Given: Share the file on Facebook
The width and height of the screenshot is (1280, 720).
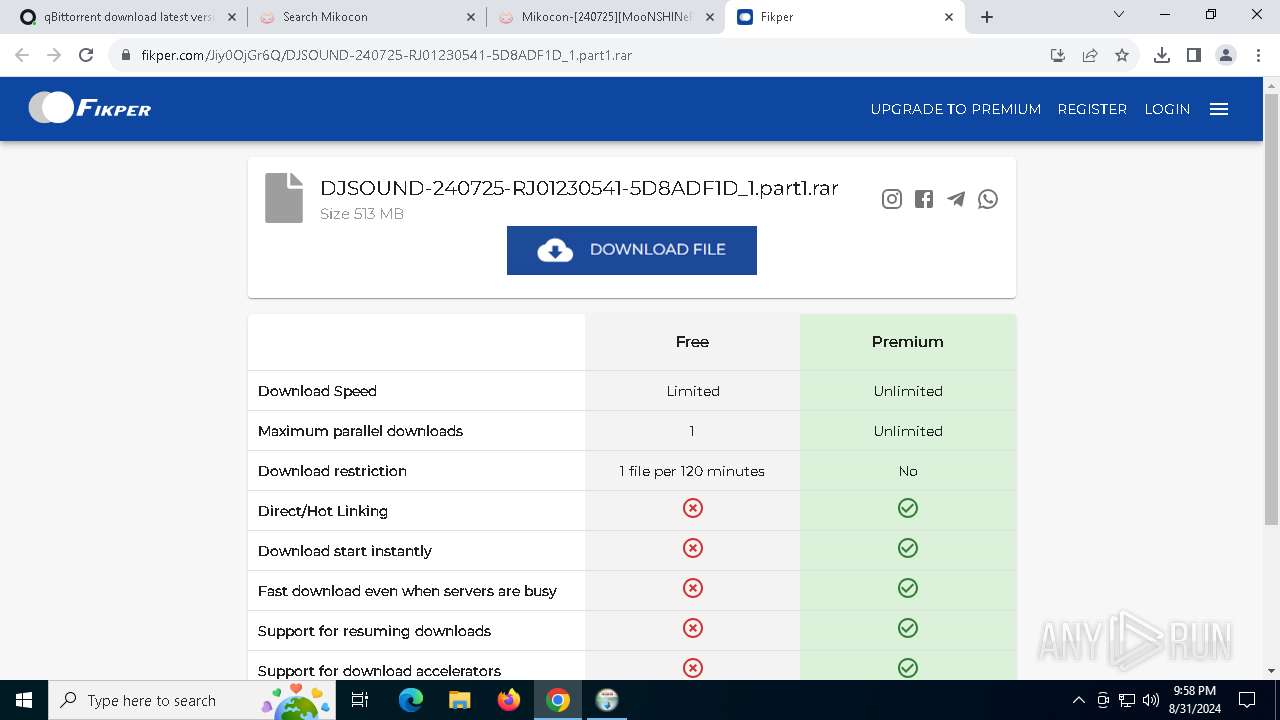Looking at the screenshot, I should click(x=924, y=199).
